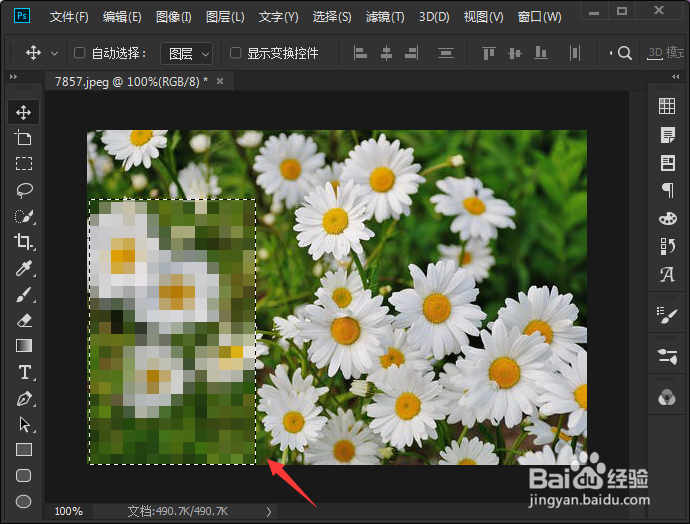The image size is (690, 524).
Task: Open the Adjustments sliders panel icon
Action: point(667,356)
